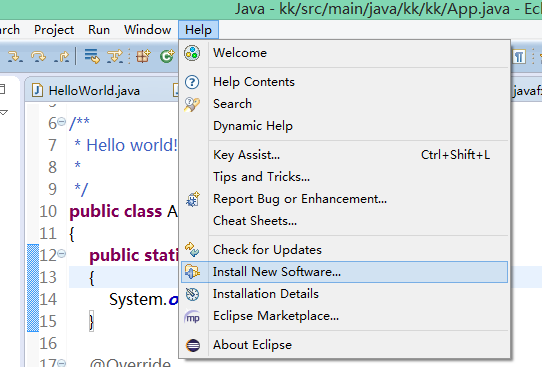Choose Search in the Help menu
Viewport: 542px width, 367px height.
(344, 104)
